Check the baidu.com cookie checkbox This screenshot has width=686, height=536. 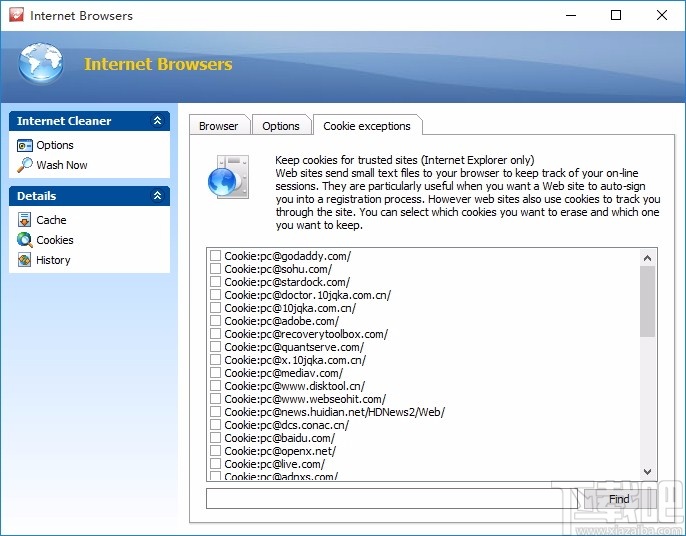(x=215, y=438)
